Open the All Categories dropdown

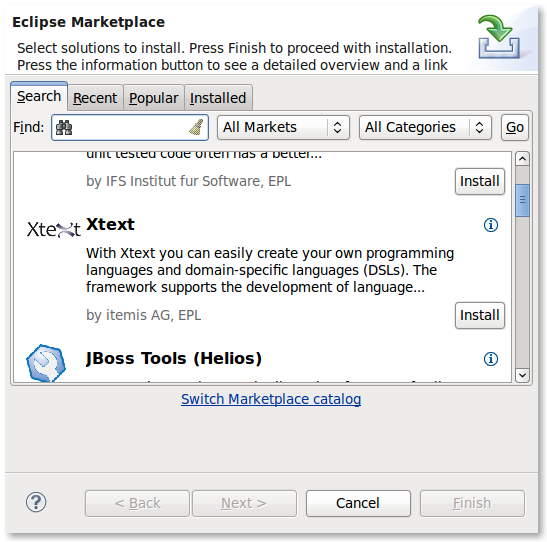tap(425, 127)
